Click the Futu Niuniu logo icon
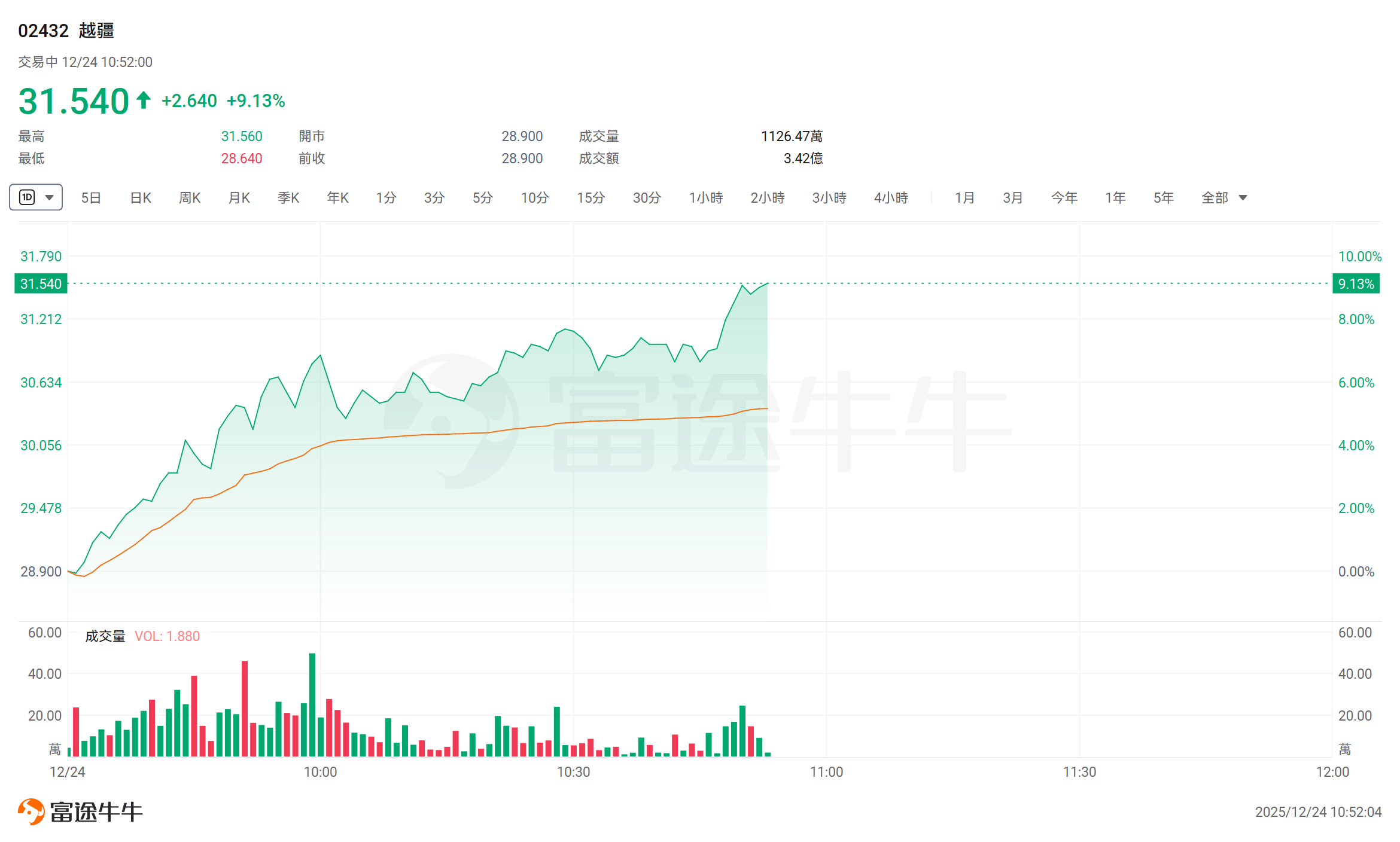The width and height of the screenshot is (1400, 842). pyautogui.click(x=31, y=812)
